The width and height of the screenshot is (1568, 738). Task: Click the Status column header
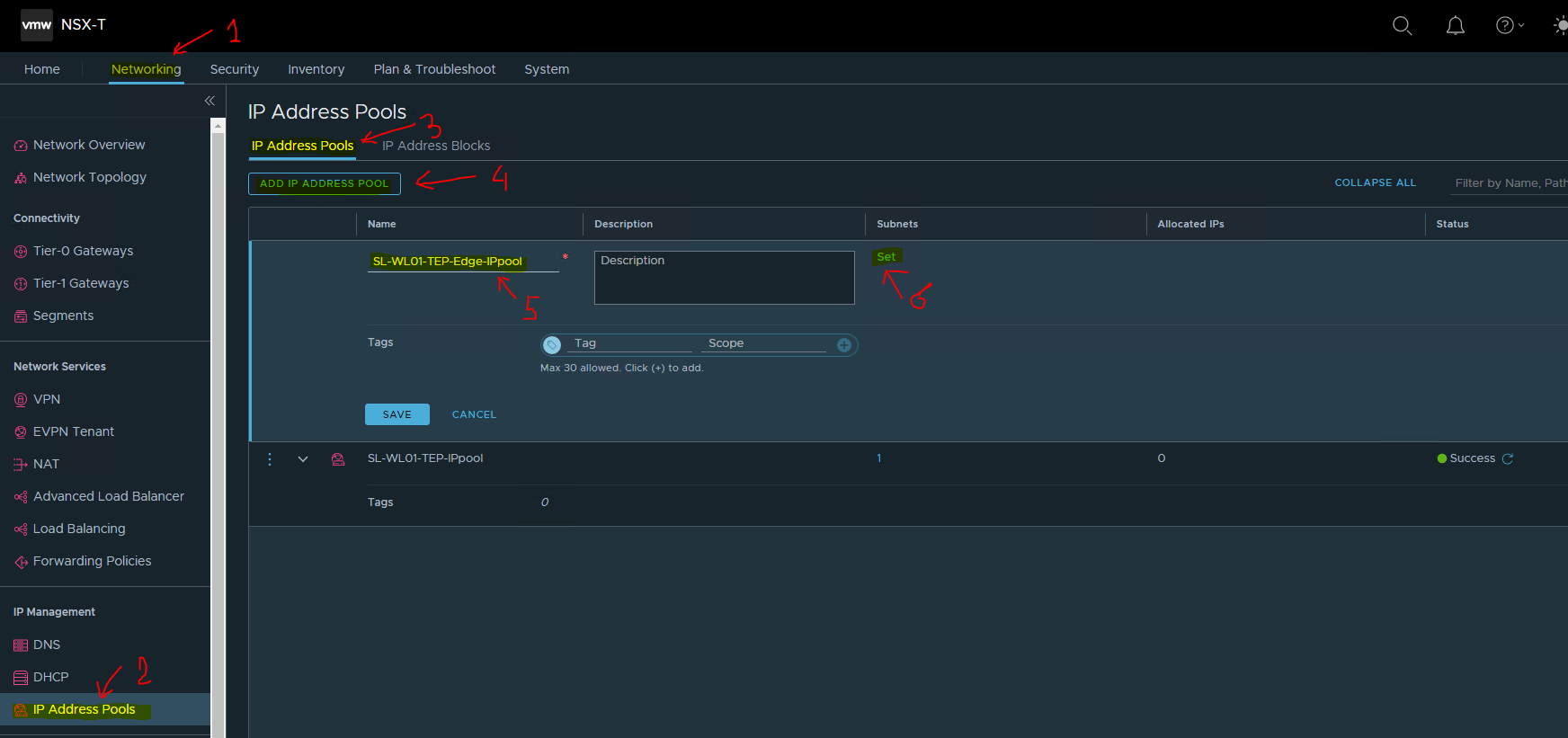tap(1452, 224)
